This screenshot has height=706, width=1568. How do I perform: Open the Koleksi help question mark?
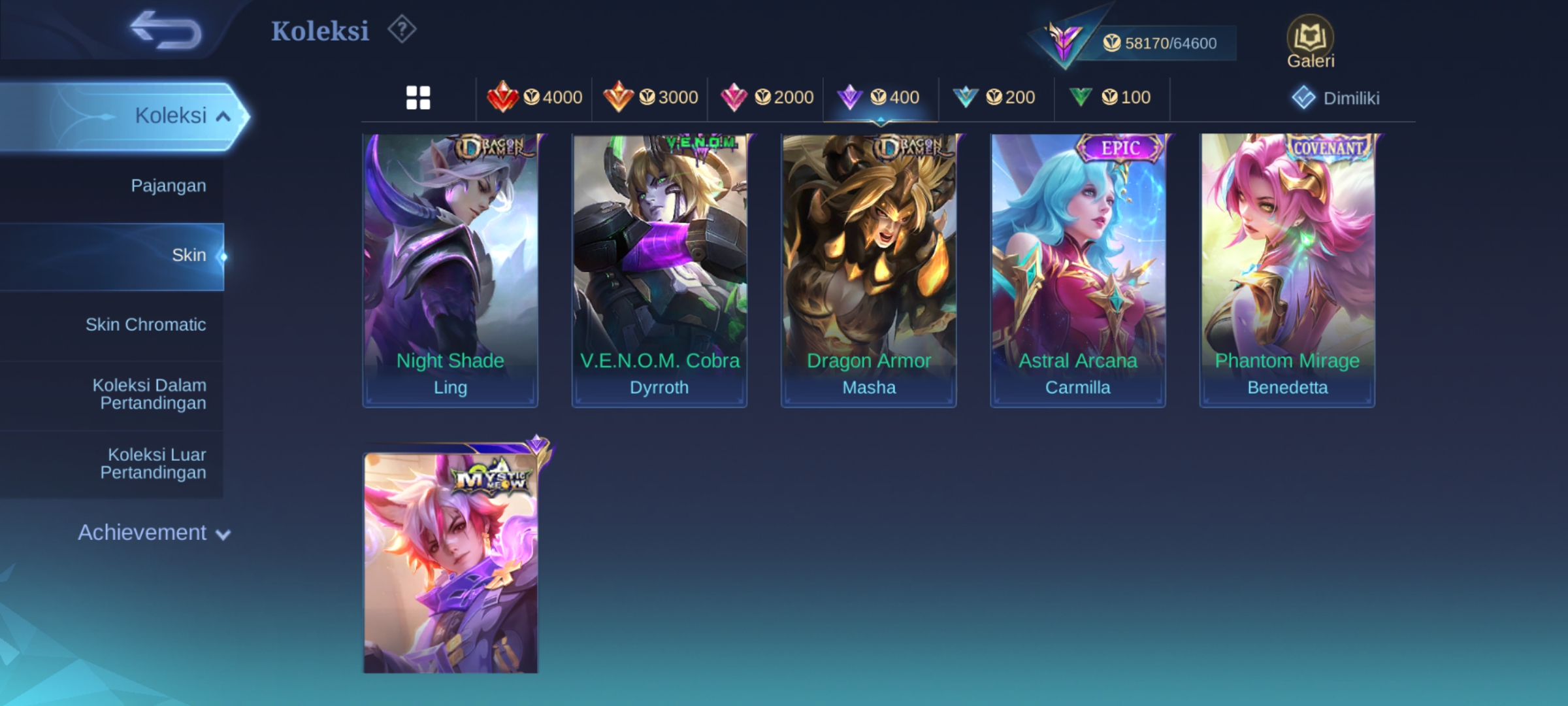(x=402, y=29)
